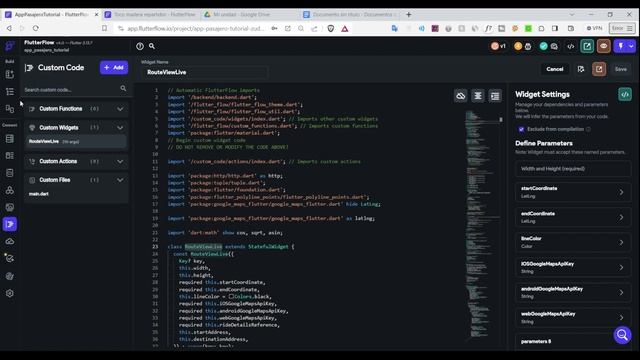Expand the iOSGoogleMapsApiKey parameter row
The image size is (640, 360).
coord(573,267)
